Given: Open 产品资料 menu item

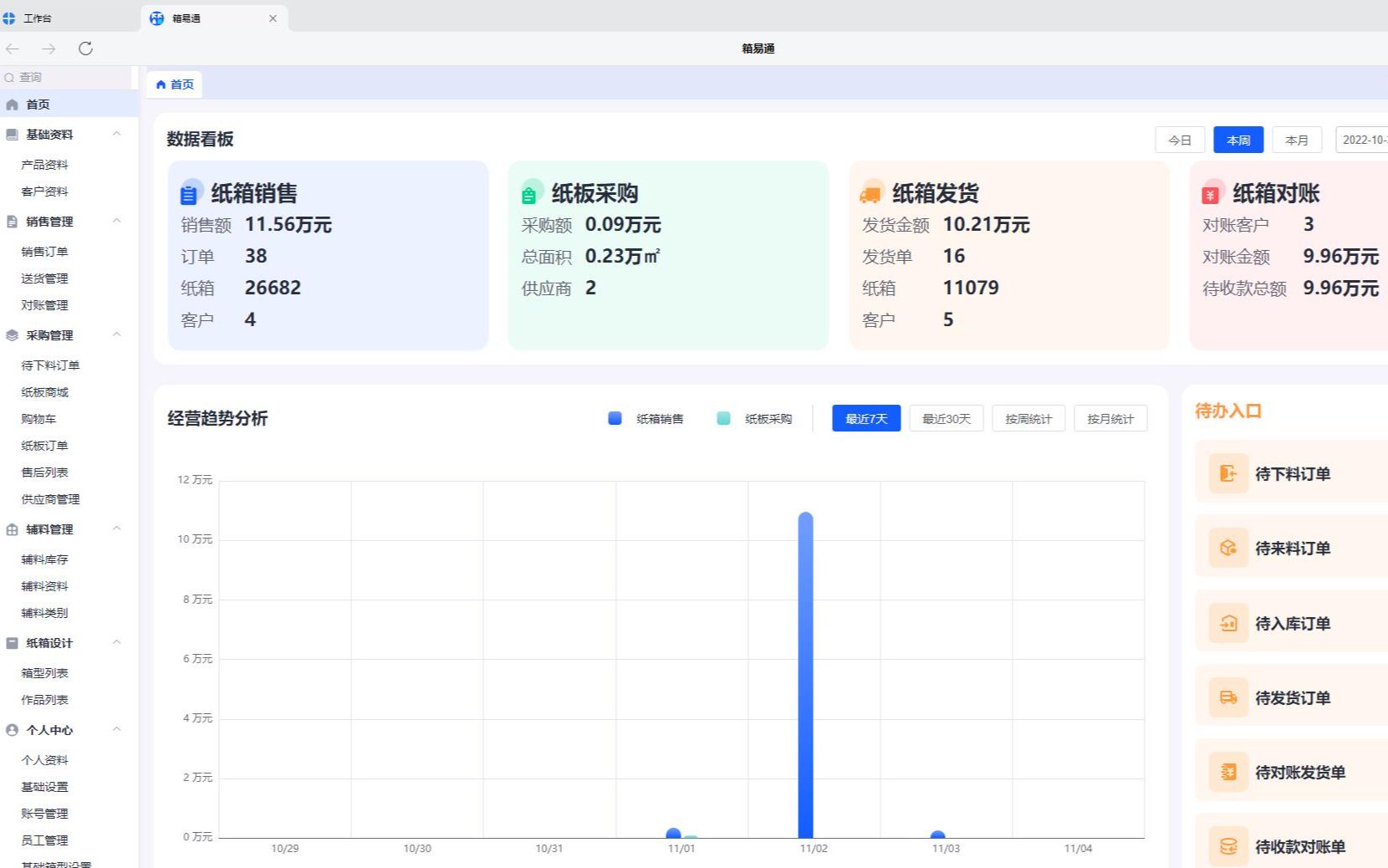Looking at the screenshot, I should 44,165.
